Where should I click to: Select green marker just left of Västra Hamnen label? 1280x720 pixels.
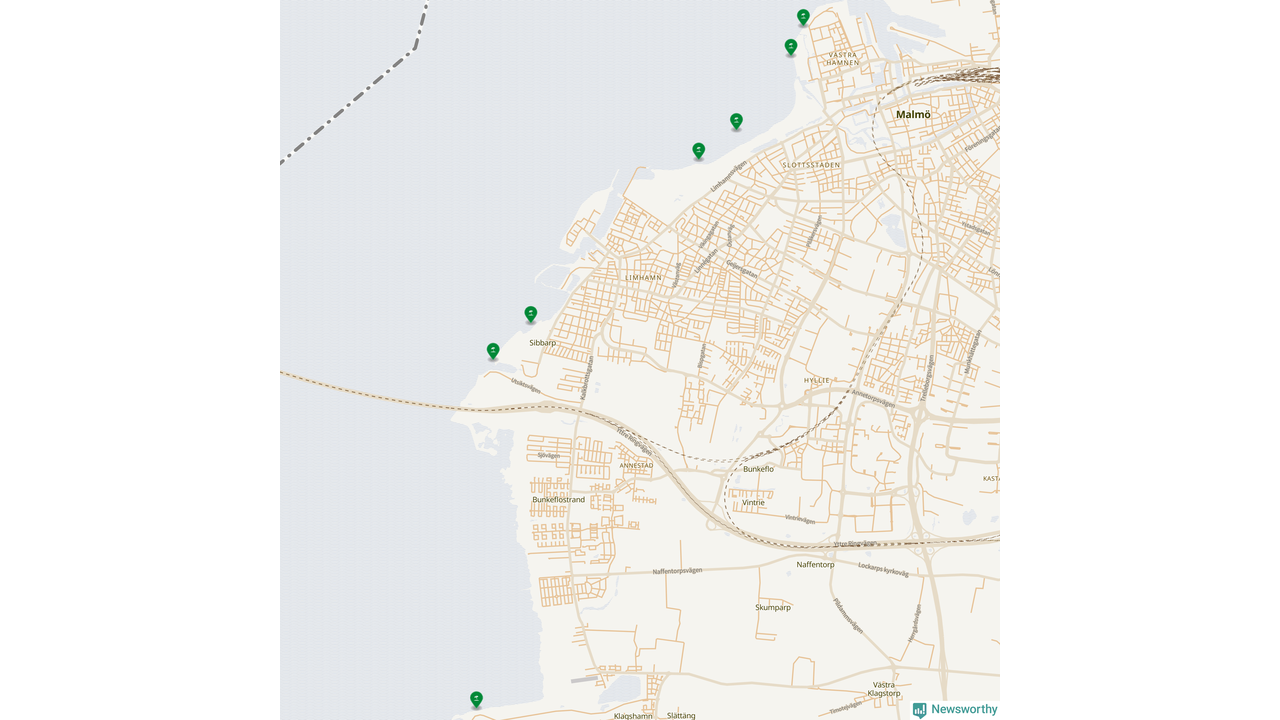[791, 47]
